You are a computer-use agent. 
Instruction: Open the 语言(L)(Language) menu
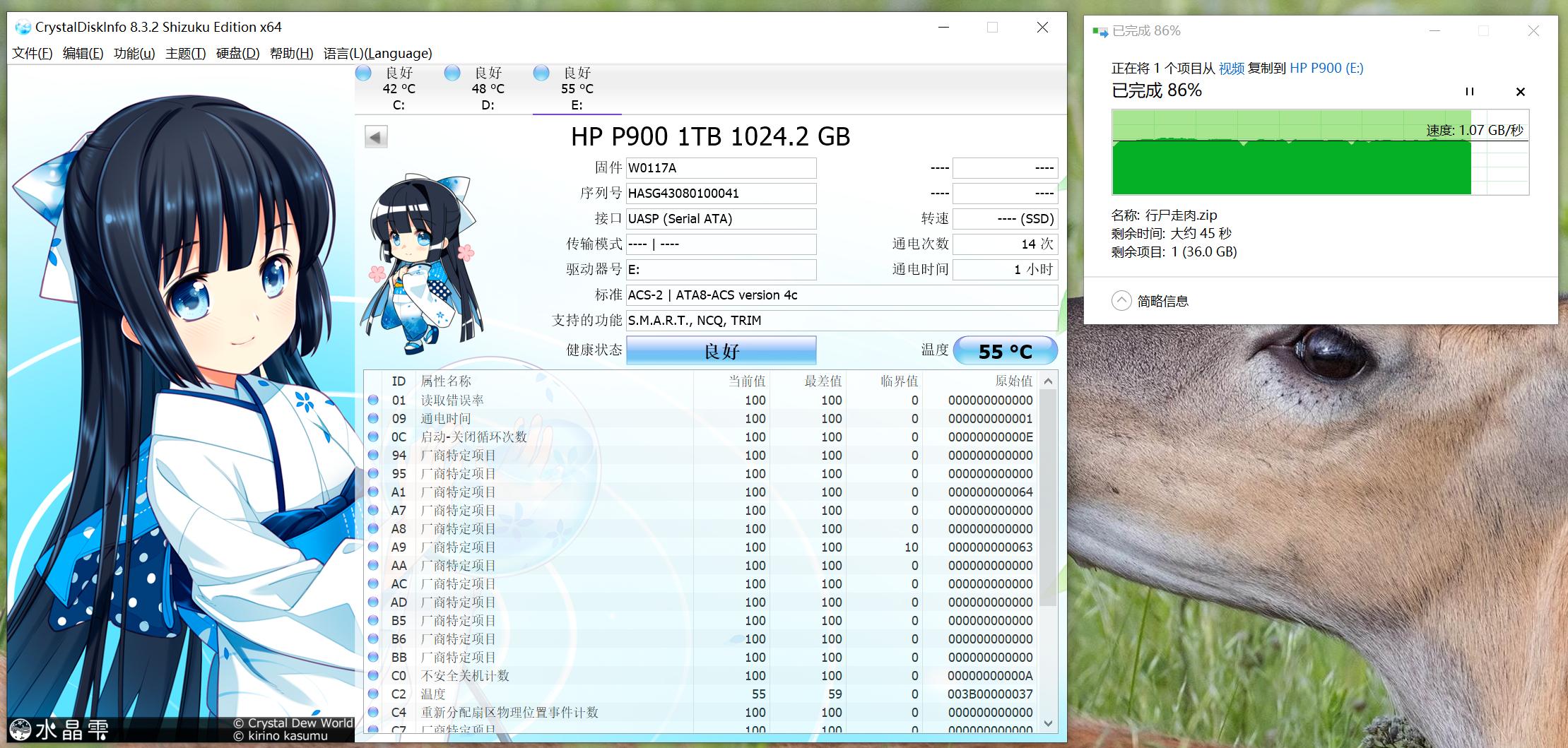[x=377, y=53]
